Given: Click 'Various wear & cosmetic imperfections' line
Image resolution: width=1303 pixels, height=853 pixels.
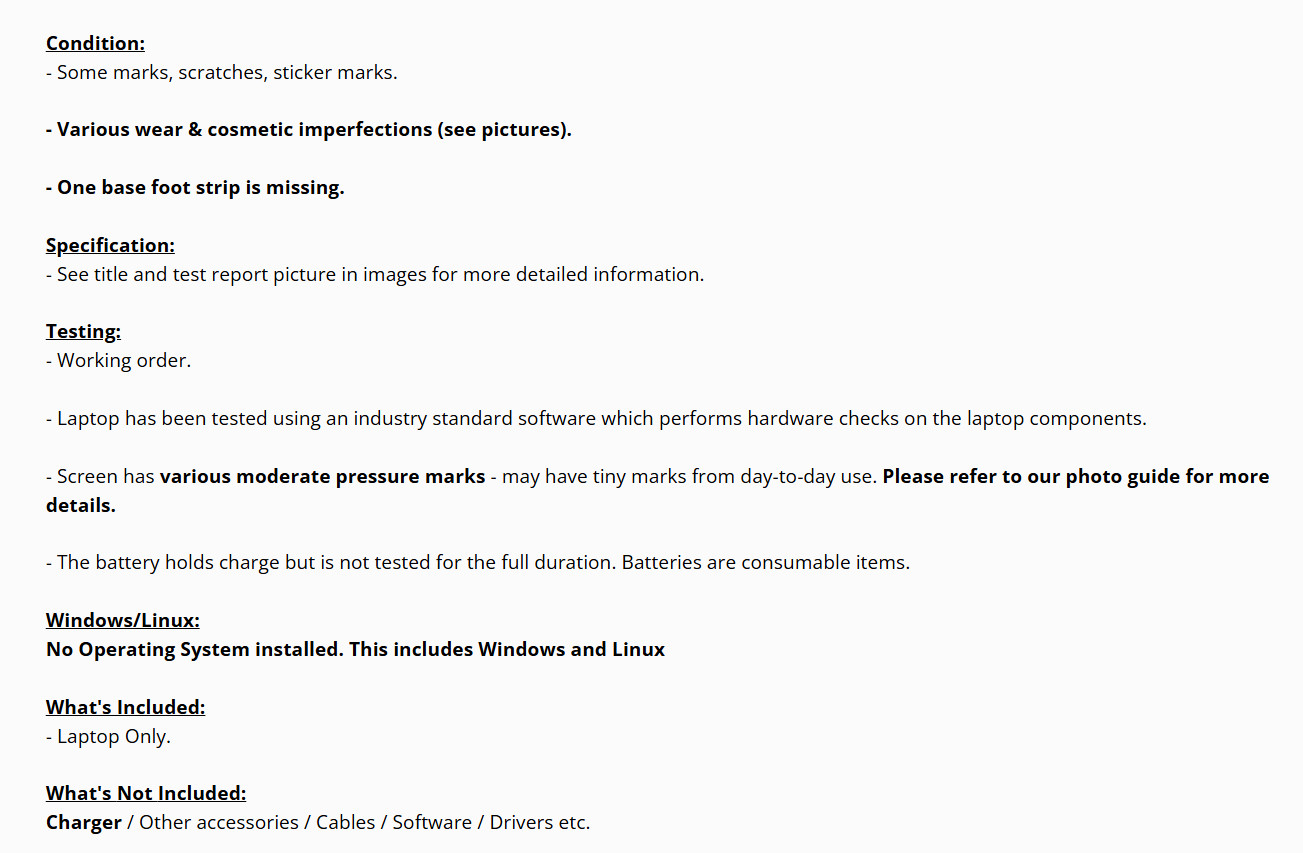Looking at the screenshot, I should (x=309, y=129).
